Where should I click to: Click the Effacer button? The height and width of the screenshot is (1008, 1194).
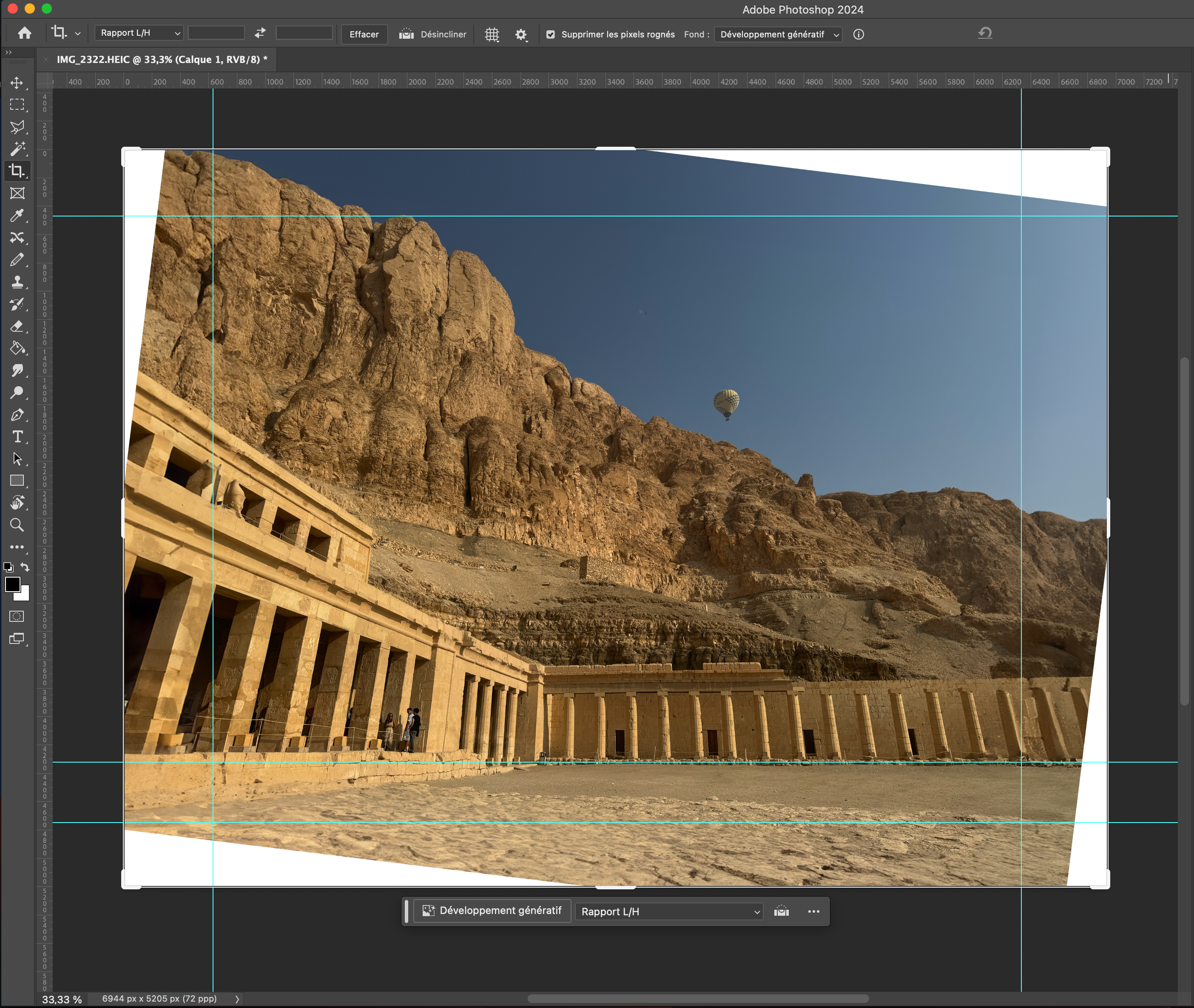pyautogui.click(x=364, y=34)
